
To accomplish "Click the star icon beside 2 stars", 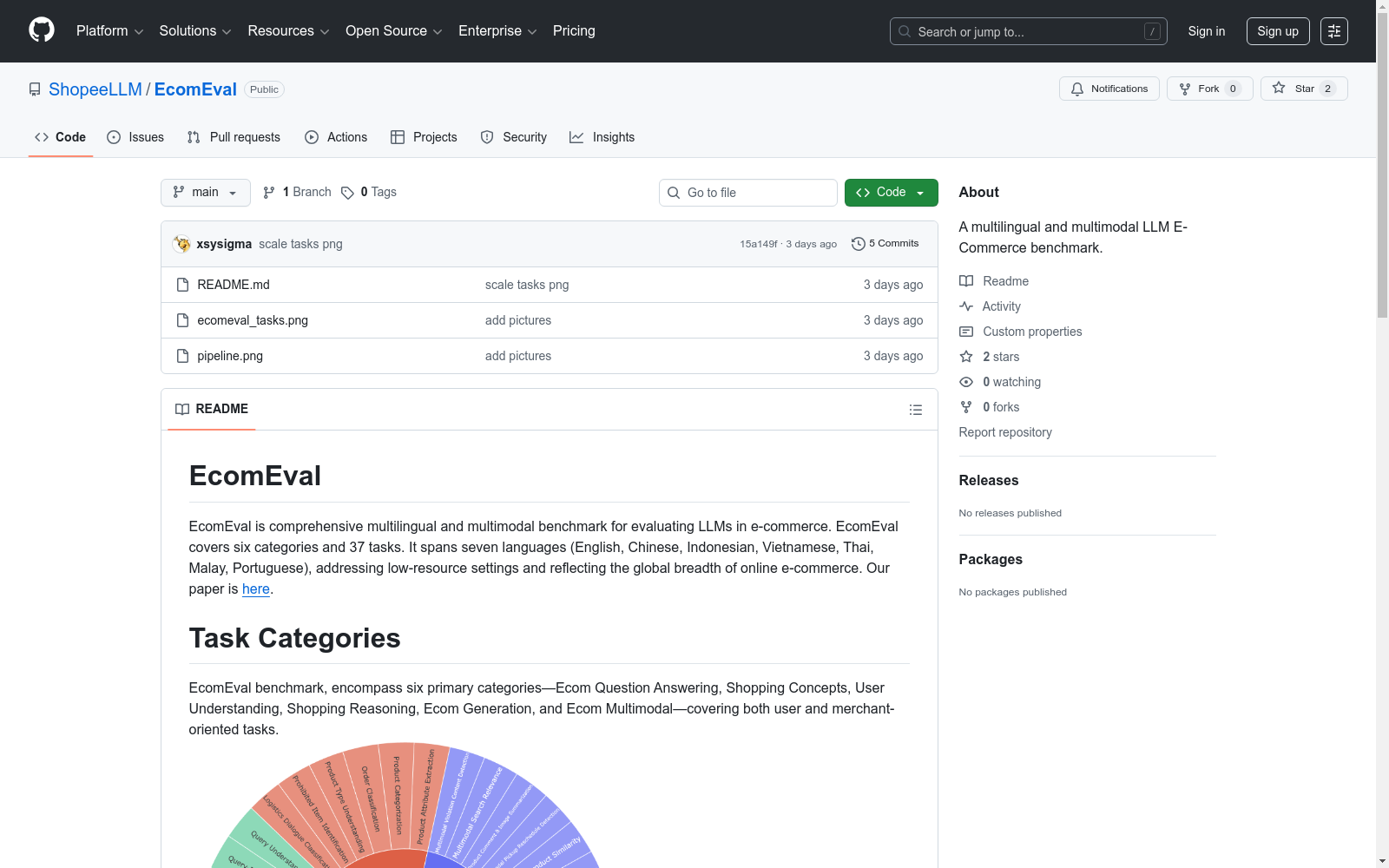I will tap(966, 357).
